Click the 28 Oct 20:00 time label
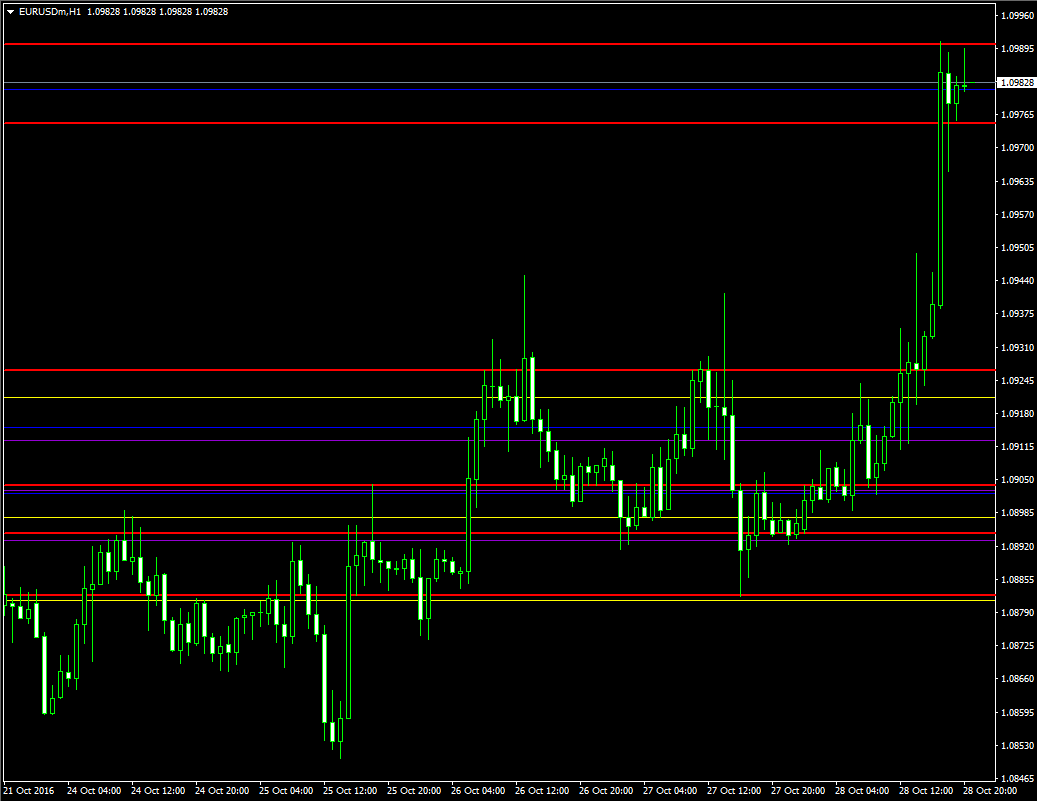Viewport: 1037px width, 801px height. (x=991, y=791)
